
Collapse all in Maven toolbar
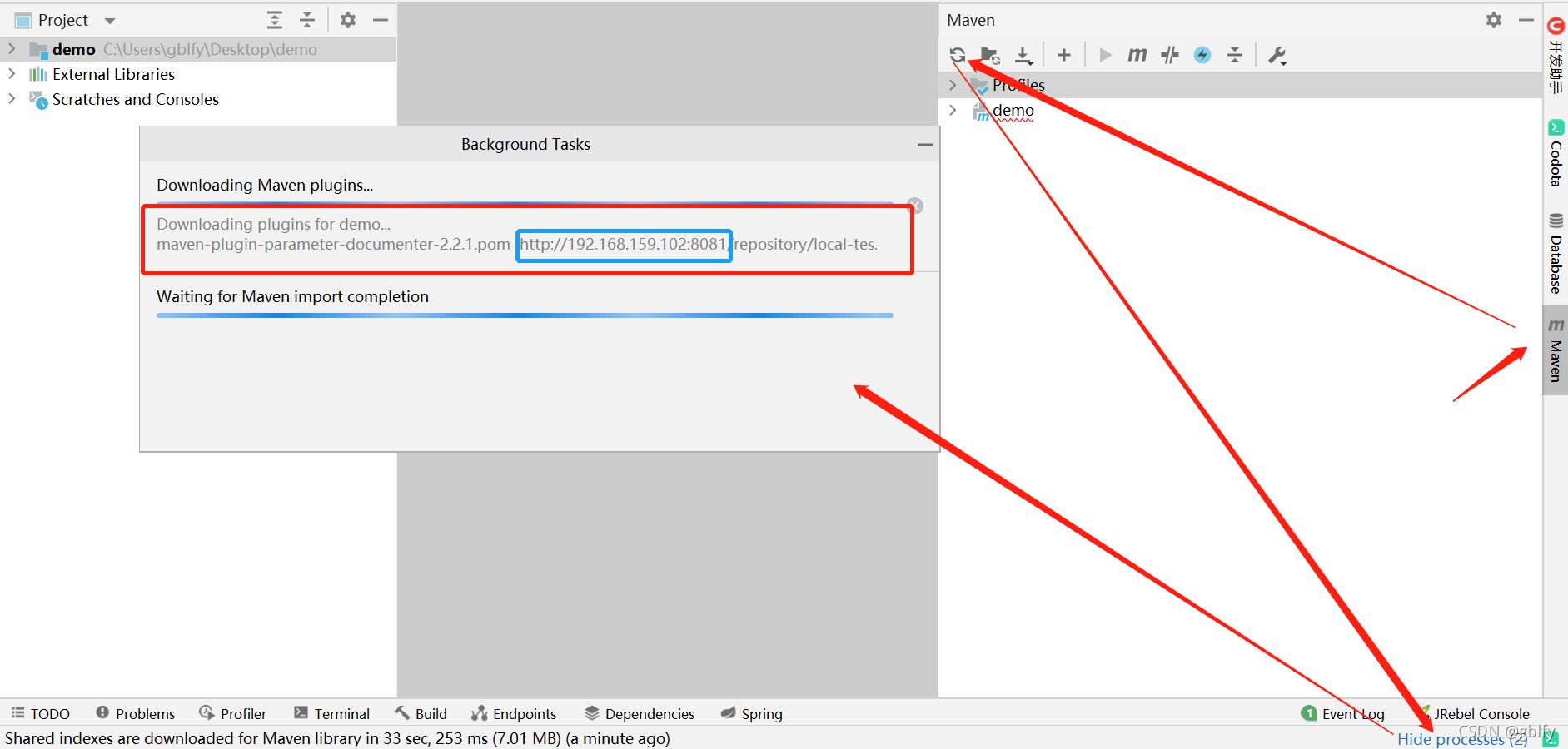pos(1235,55)
